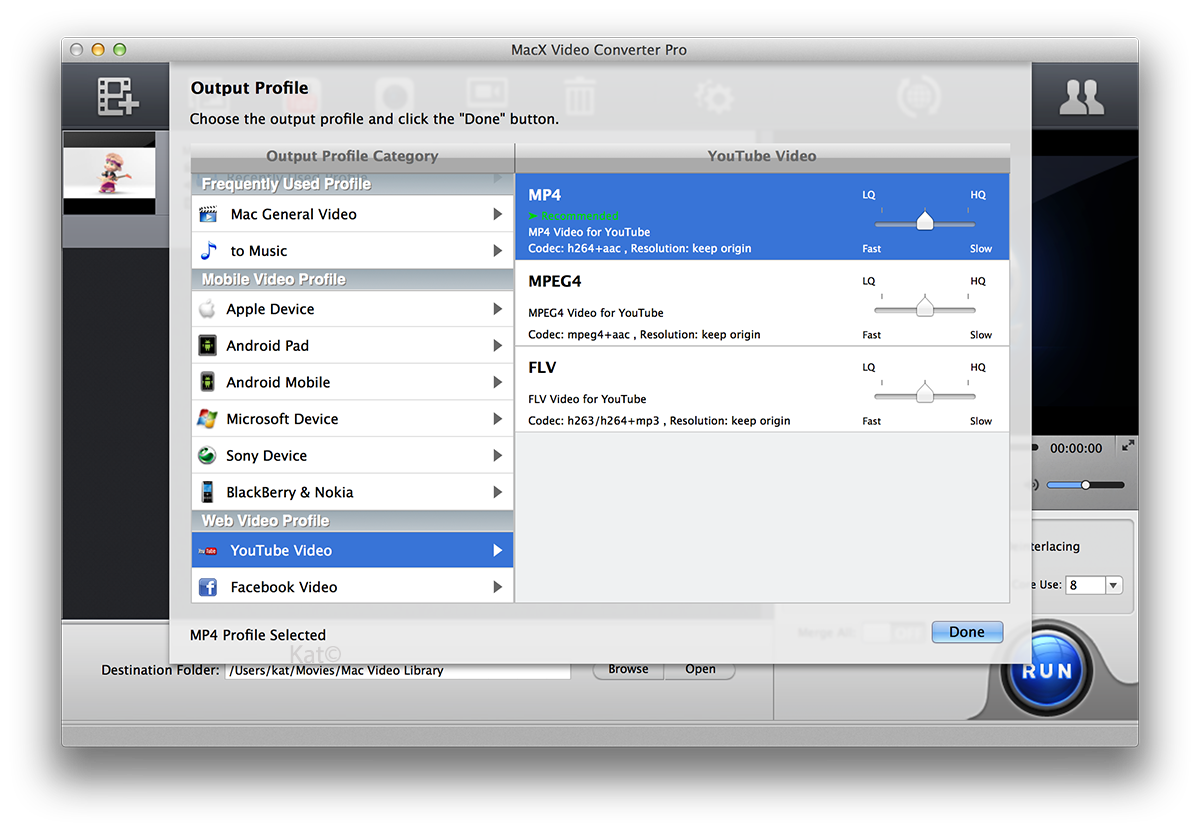Viewport: 1200px width, 832px height.
Task: Click the YouTube logo icon in the list
Action: coord(208,551)
